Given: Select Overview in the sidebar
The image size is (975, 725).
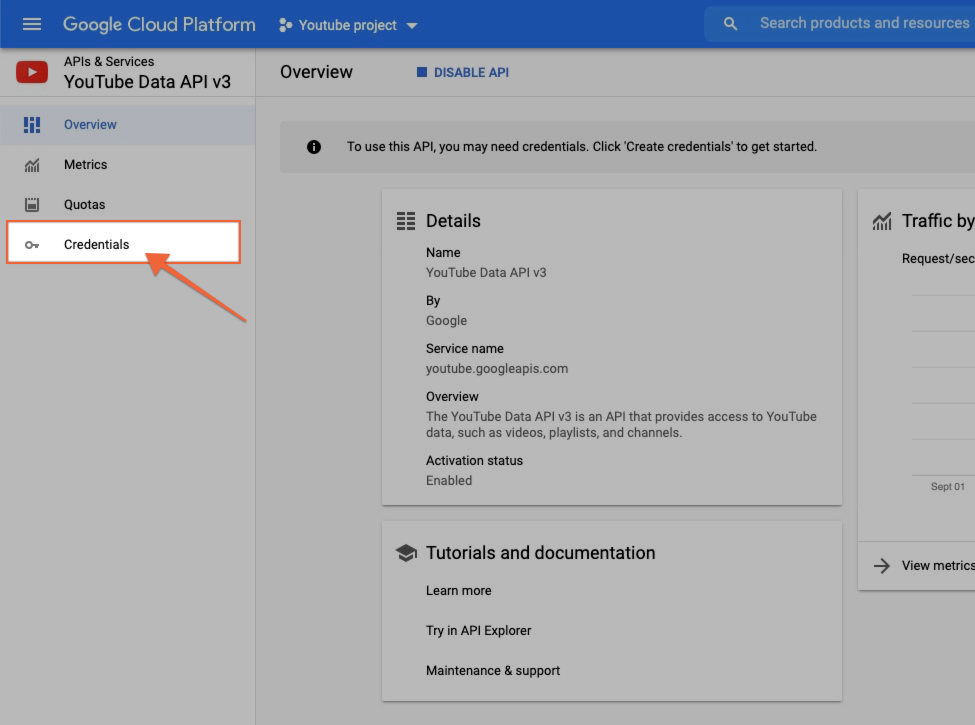Looking at the screenshot, I should pyautogui.click(x=127, y=124).
